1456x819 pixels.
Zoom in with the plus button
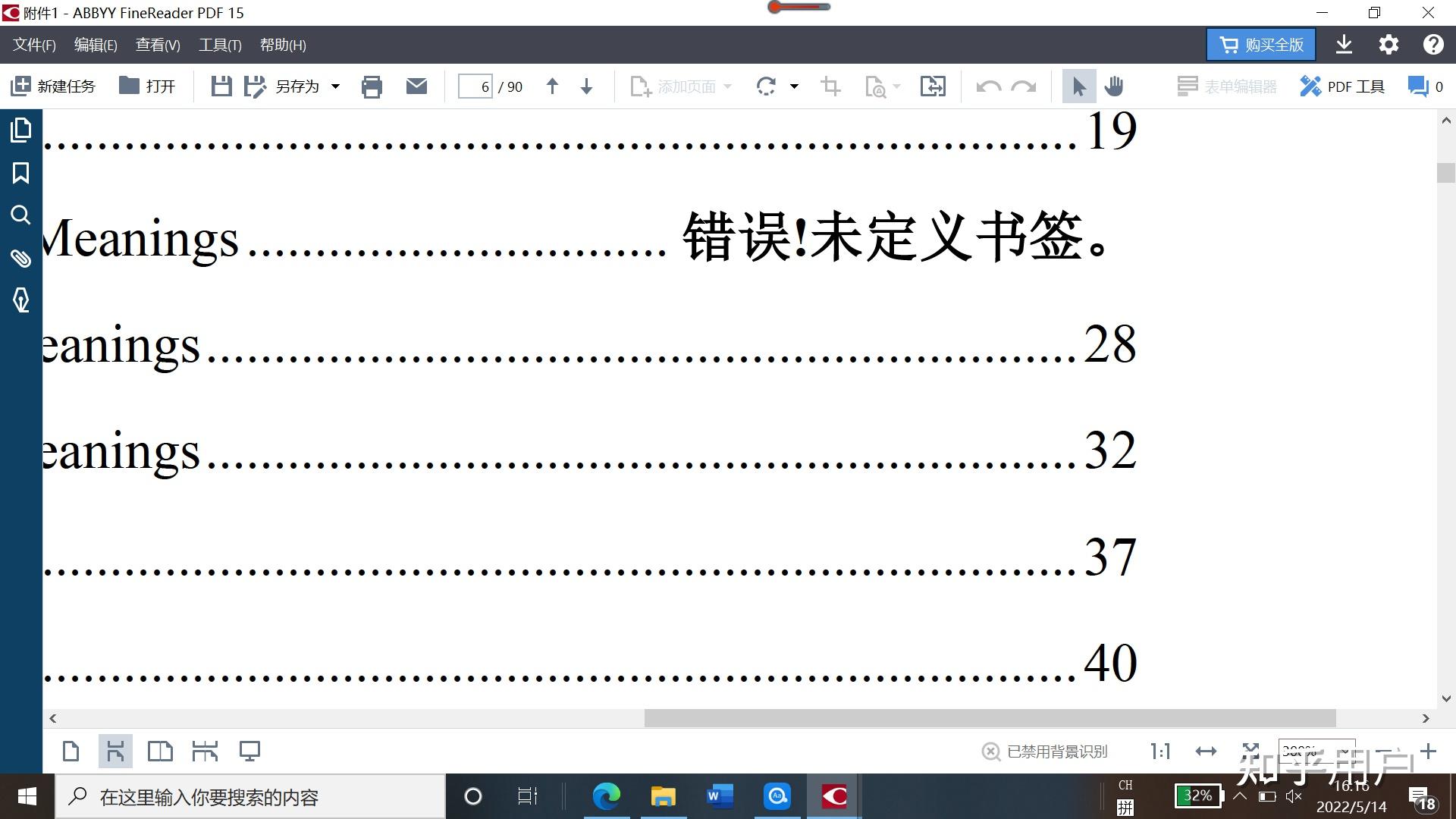pyautogui.click(x=1429, y=751)
